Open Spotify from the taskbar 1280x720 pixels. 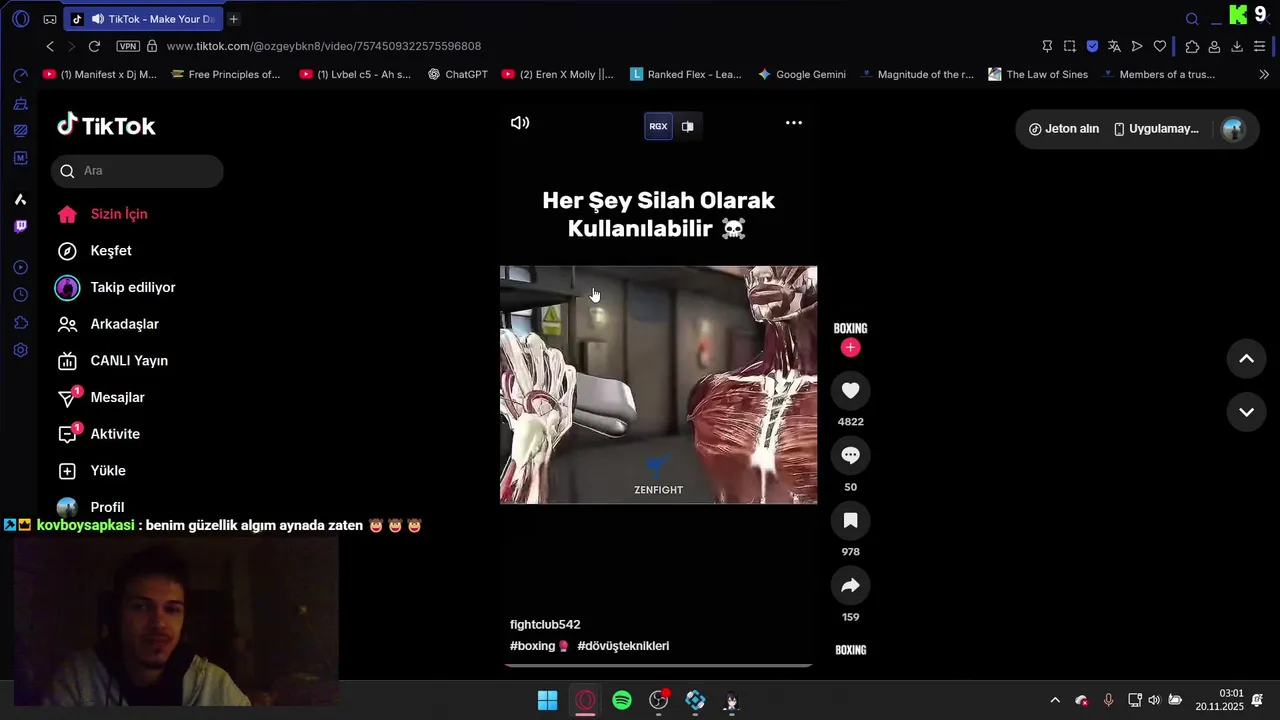coord(622,700)
